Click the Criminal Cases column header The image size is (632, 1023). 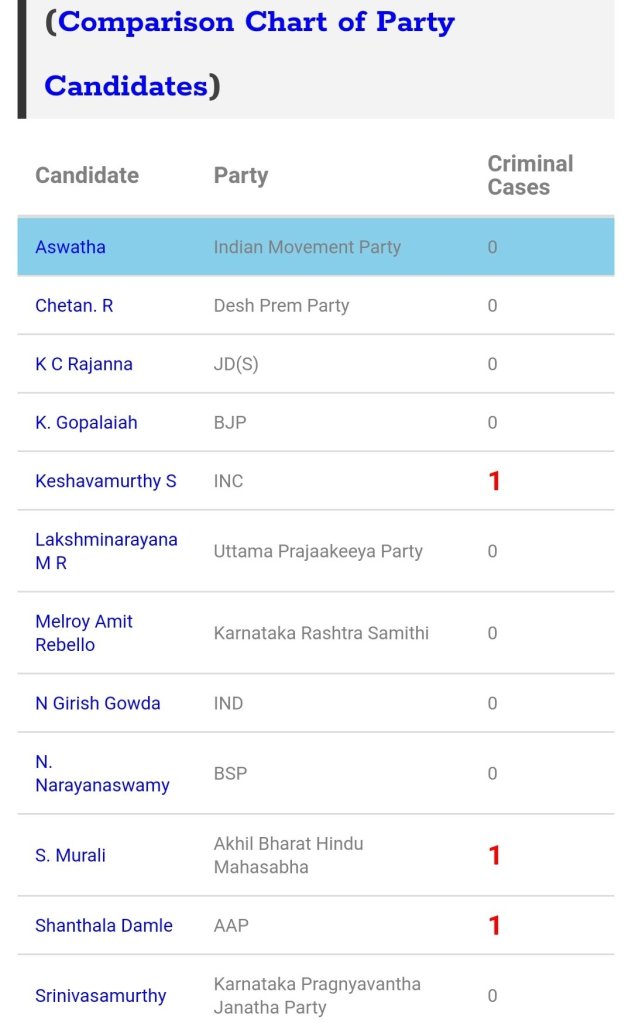pos(530,176)
